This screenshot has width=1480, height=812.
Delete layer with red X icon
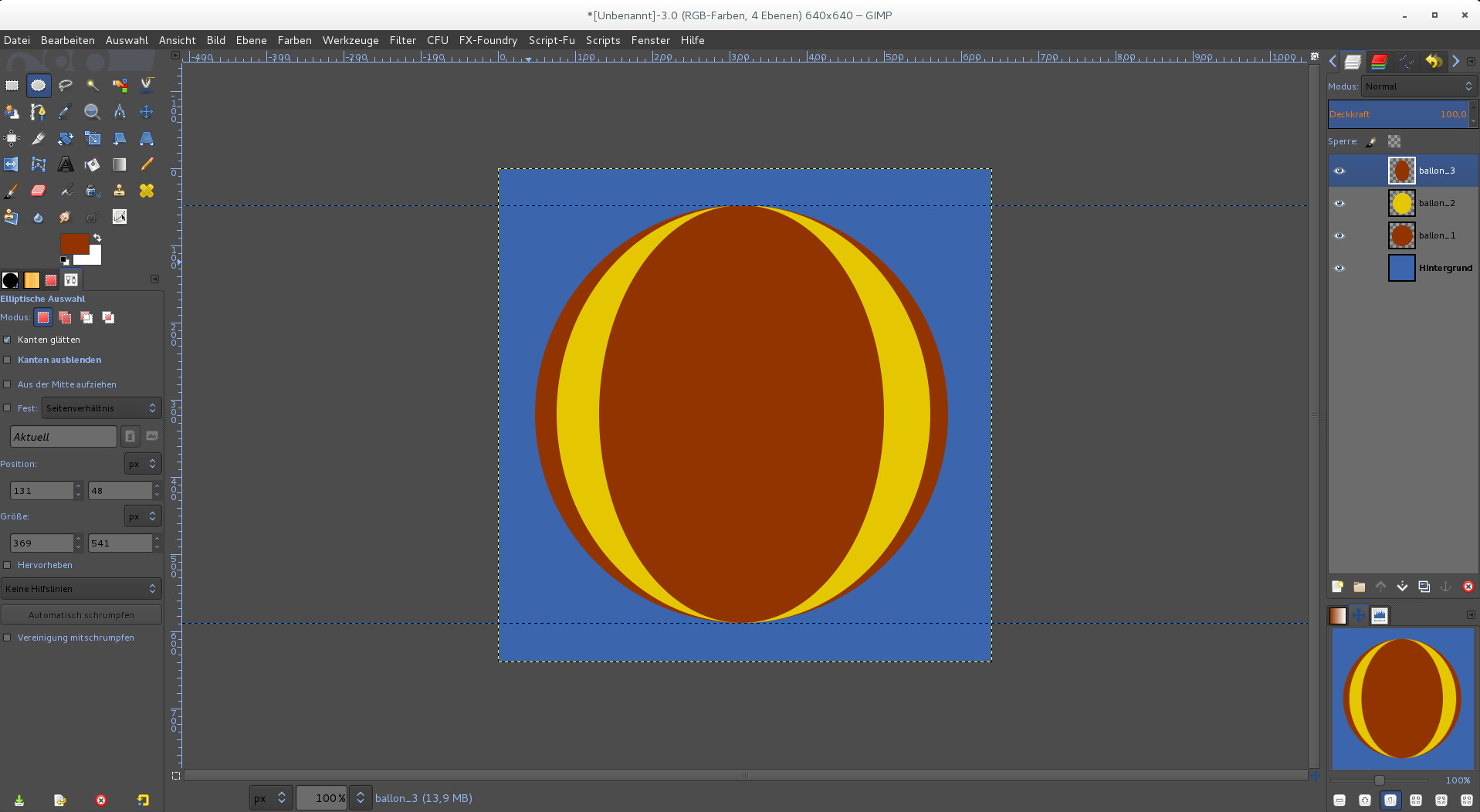[1468, 587]
